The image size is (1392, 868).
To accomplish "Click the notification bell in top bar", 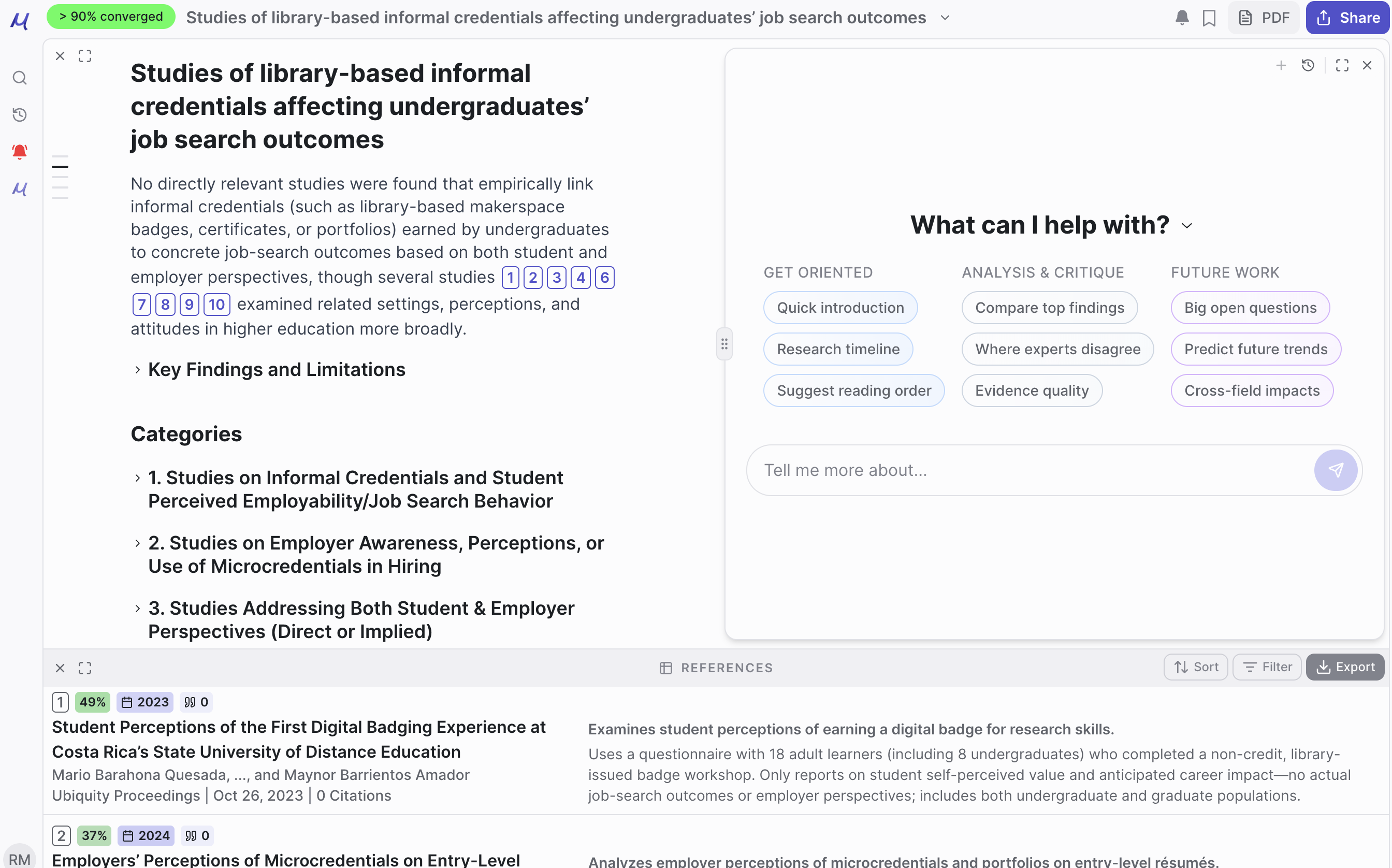I will 1182,18.
